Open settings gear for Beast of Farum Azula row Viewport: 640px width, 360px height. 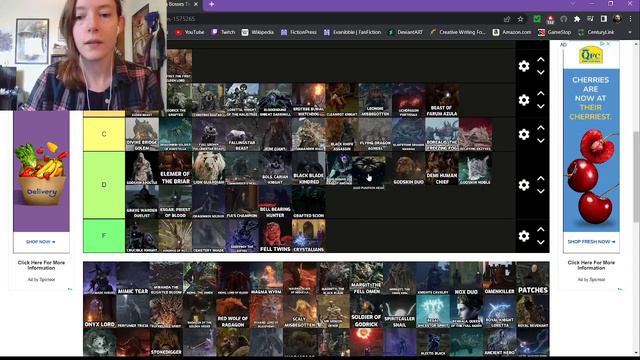pyautogui.click(x=524, y=100)
